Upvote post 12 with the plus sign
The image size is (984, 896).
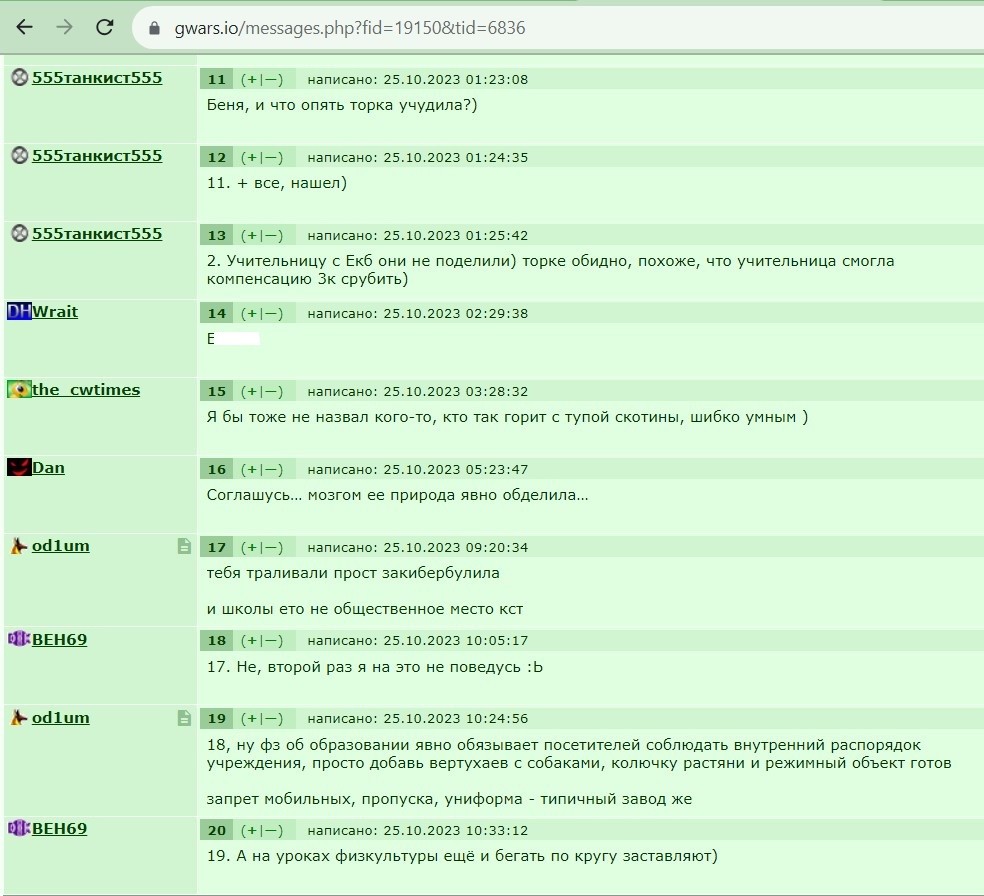coord(252,157)
